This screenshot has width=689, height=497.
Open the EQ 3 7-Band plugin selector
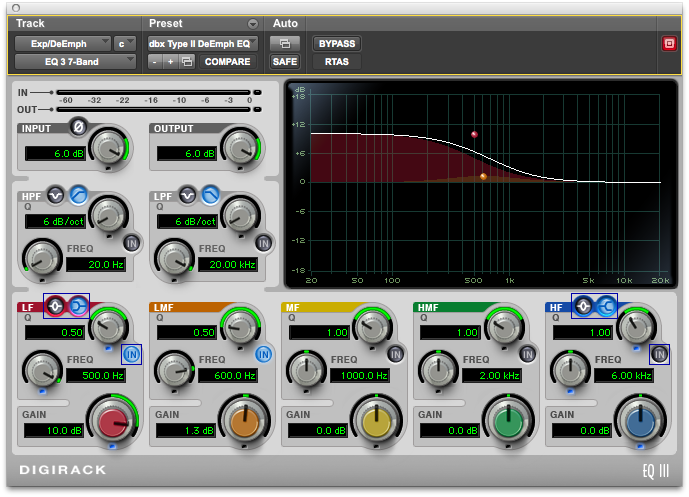[75, 62]
